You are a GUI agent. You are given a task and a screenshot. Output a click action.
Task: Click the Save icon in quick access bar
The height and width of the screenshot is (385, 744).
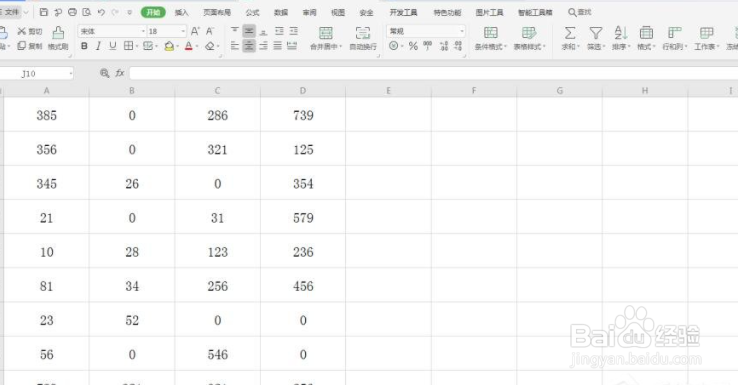pyautogui.click(x=44, y=12)
